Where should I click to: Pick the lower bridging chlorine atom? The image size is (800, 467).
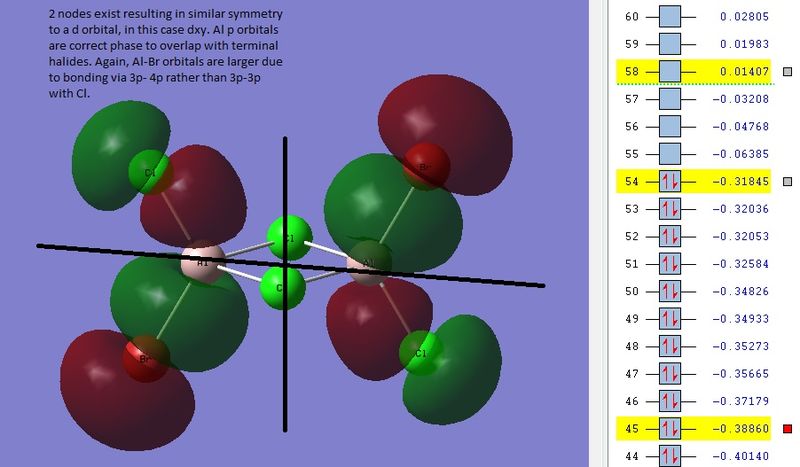click(282, 287)
